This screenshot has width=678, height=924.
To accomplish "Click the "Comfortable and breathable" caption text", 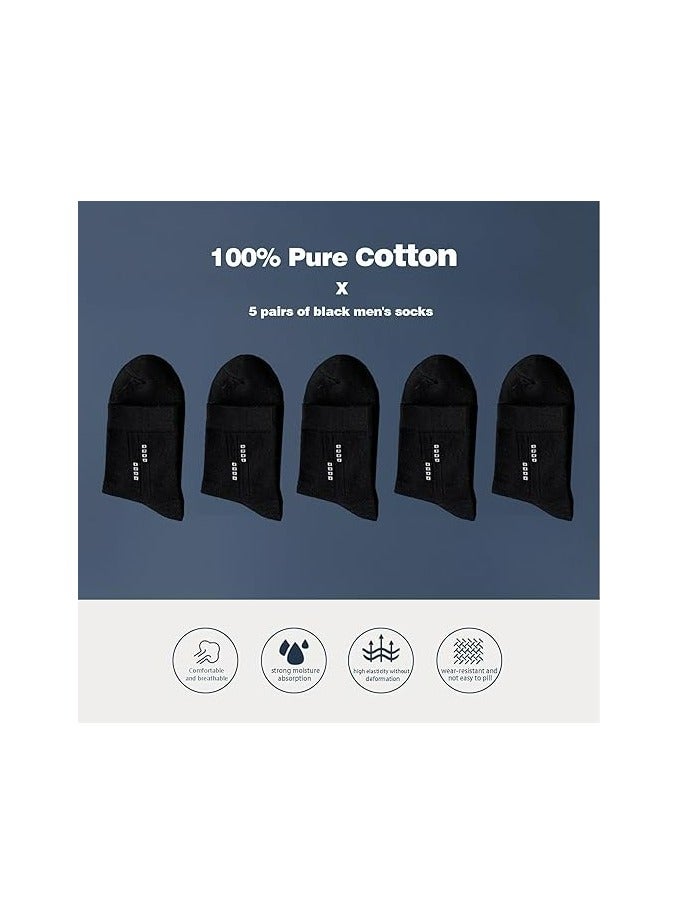I will [x=206, y=674].
